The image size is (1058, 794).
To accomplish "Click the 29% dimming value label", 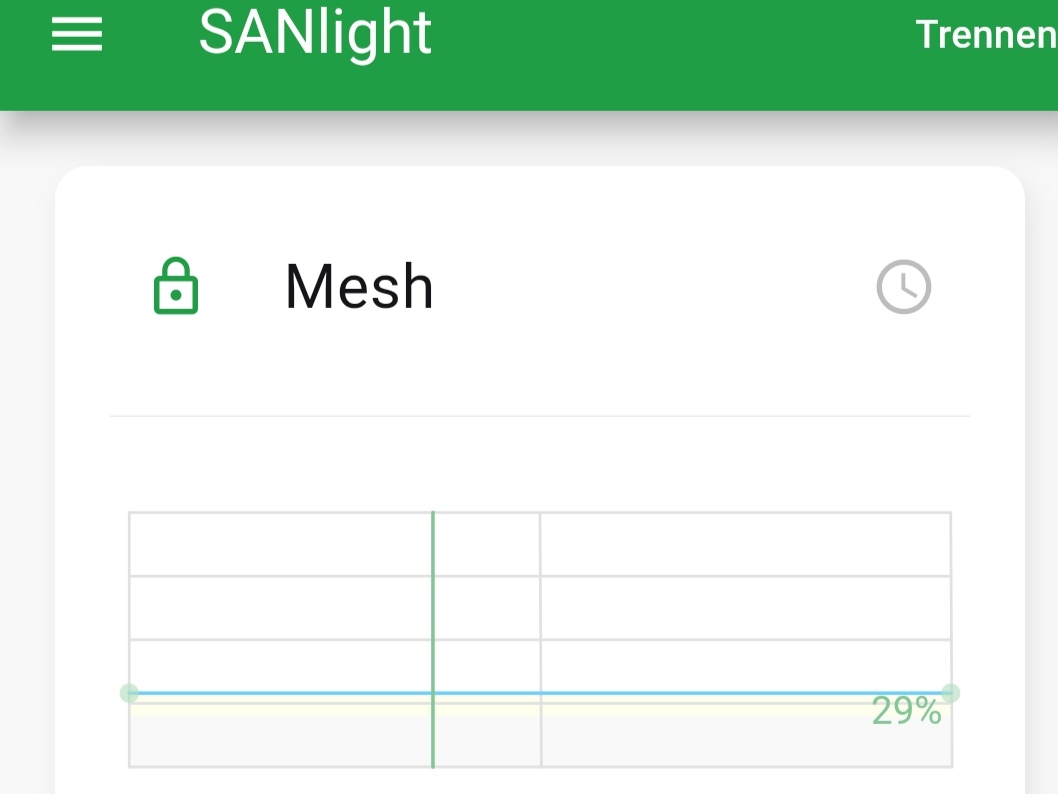I will (x=906, y=711).
